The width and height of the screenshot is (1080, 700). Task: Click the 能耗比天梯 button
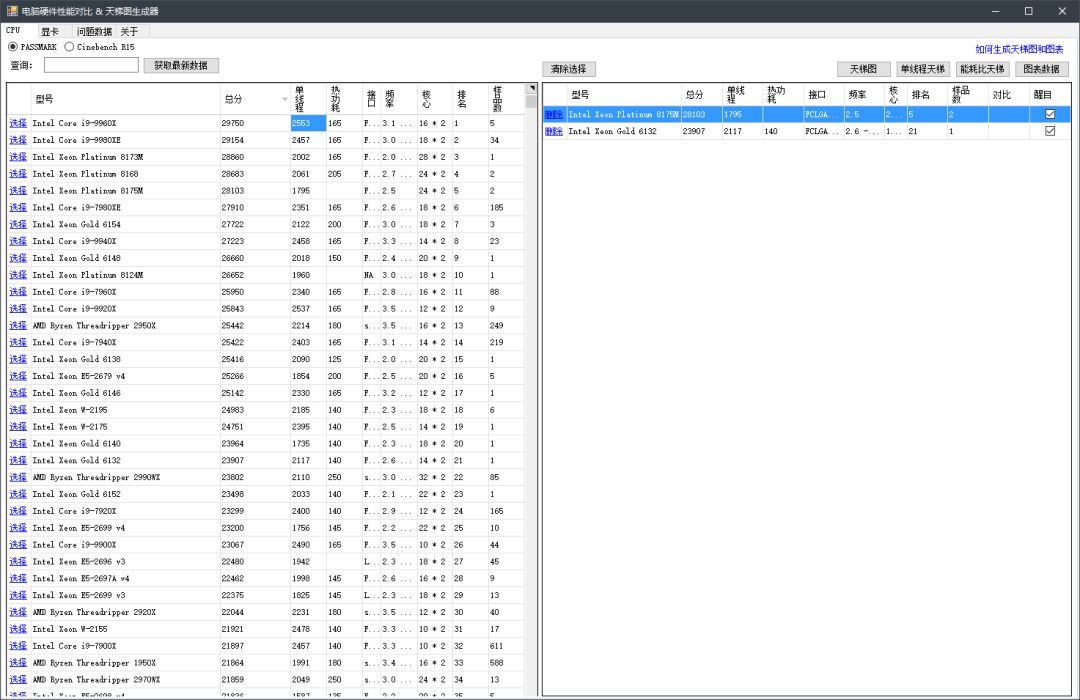tap(982, 69)
